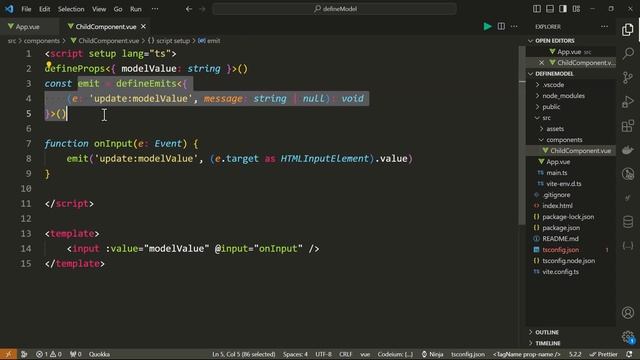Screen dimensions: 640x360
Task: Open the database icon in activity bar
Action: click(x=628, y=222)
